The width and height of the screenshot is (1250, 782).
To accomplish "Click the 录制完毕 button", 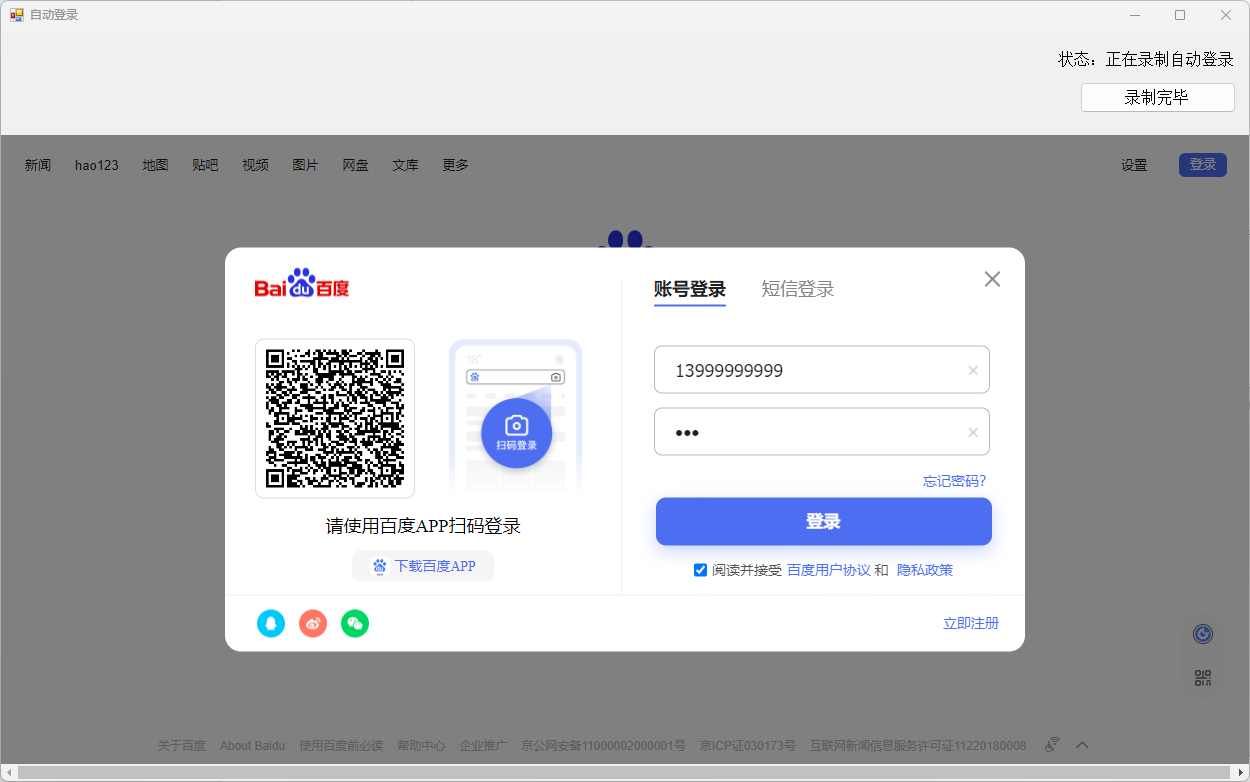I will [1158, 98].
